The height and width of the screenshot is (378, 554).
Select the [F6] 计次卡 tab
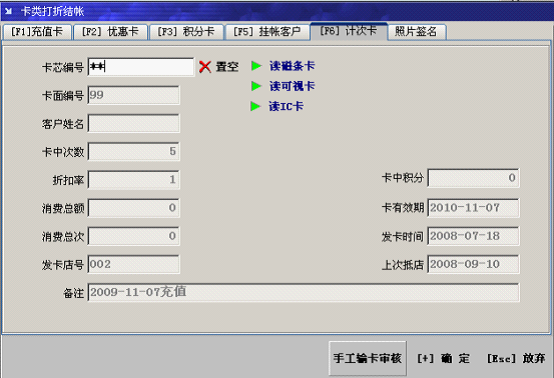pyautogui.click(x=349, y=31)
